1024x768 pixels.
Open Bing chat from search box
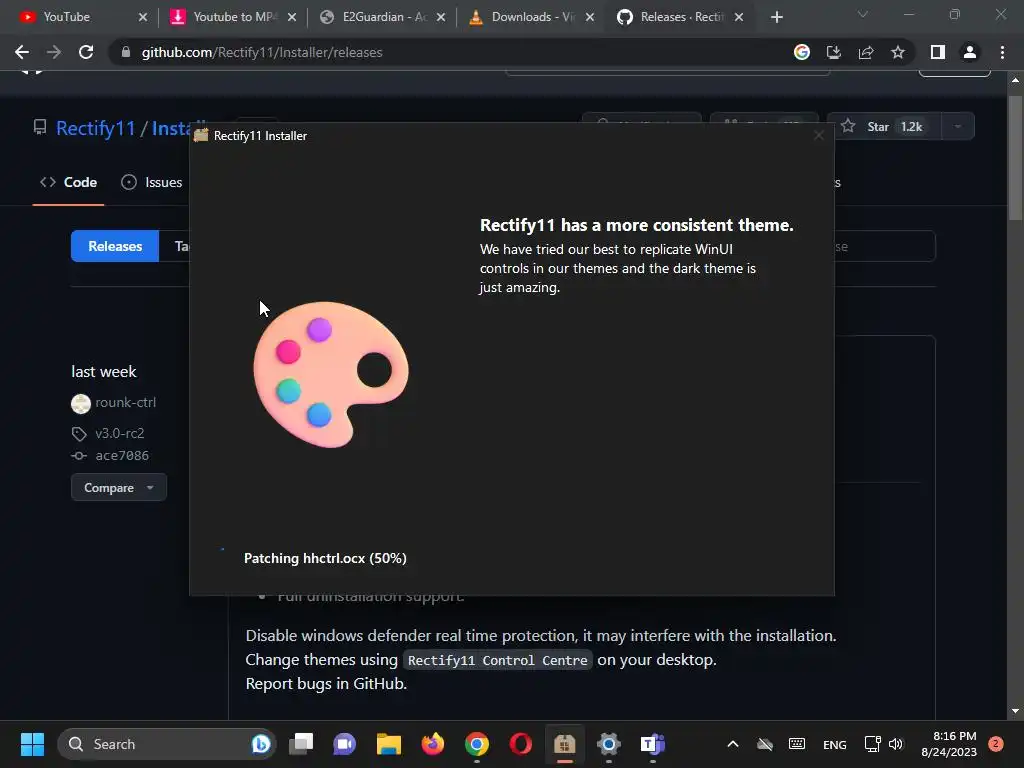coord(261,744)
